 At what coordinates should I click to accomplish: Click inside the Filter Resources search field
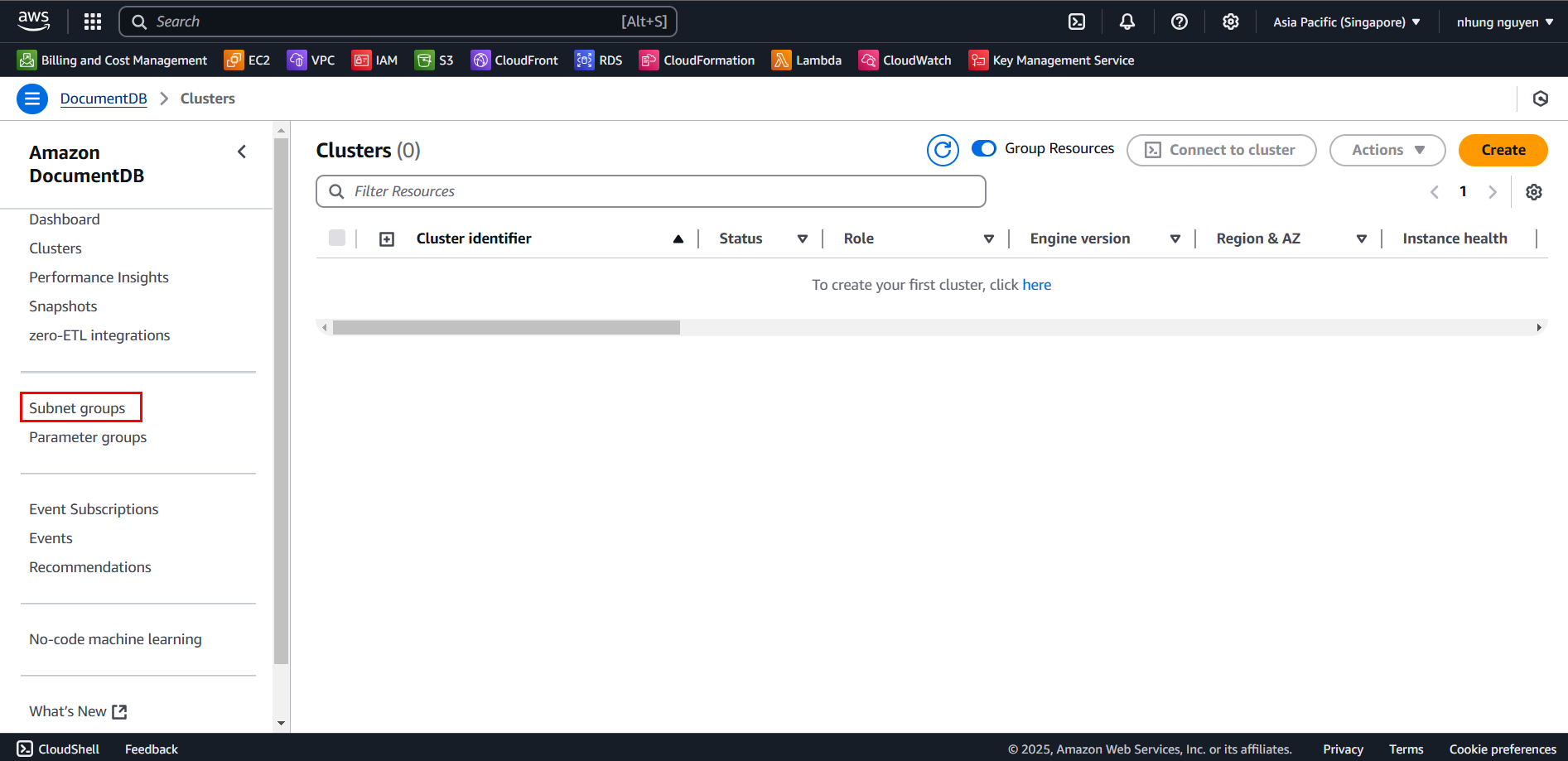click(650, 191)
